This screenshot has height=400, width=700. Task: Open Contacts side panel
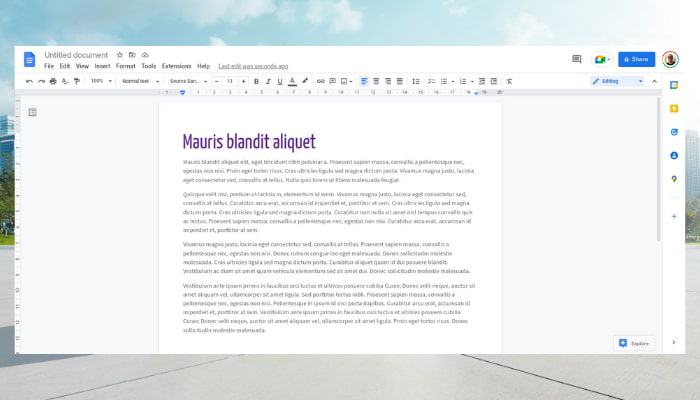tap(674, 155)
